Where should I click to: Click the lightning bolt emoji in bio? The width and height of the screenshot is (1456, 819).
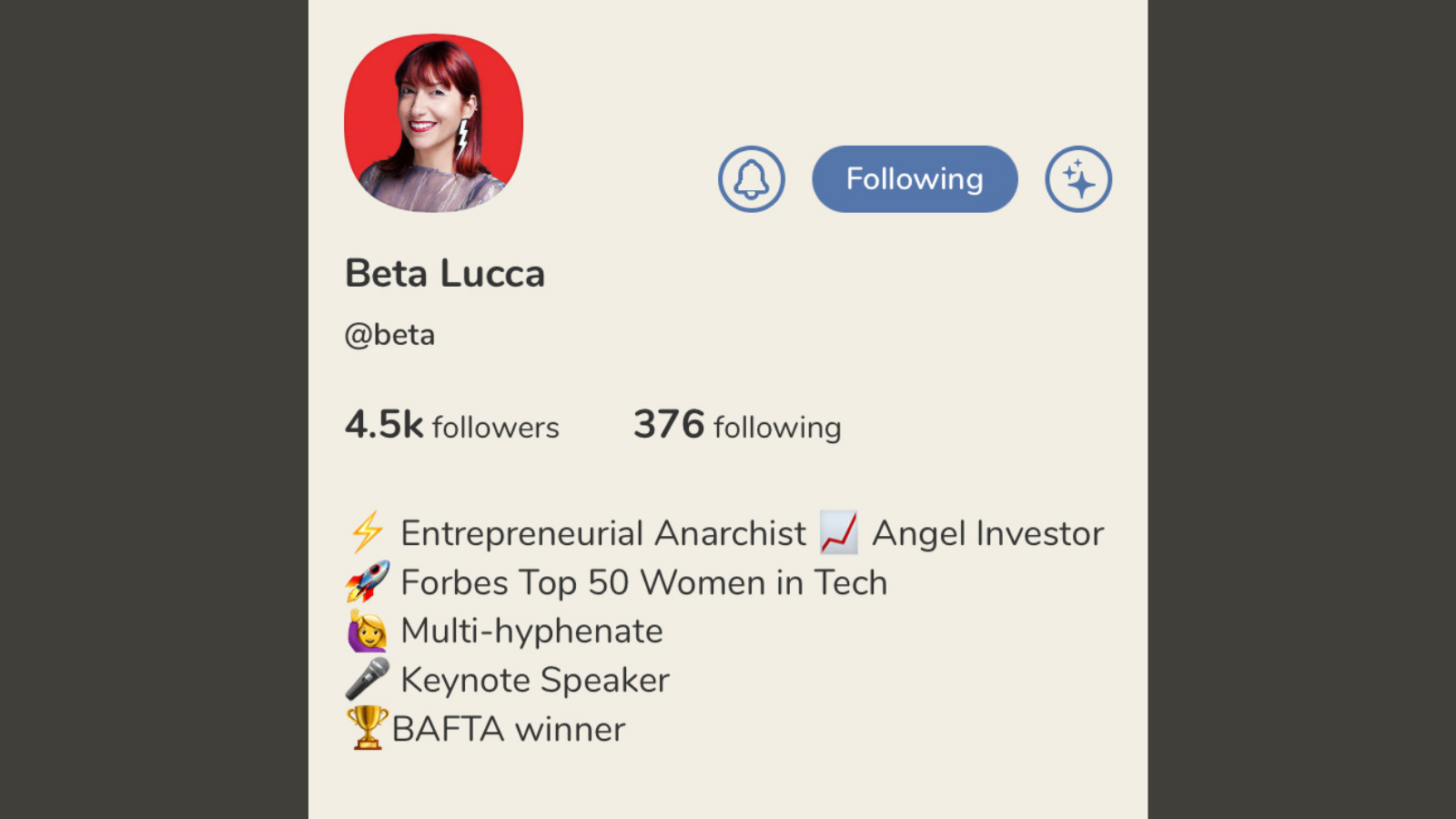pyautogui.click(x=367, y=532)
